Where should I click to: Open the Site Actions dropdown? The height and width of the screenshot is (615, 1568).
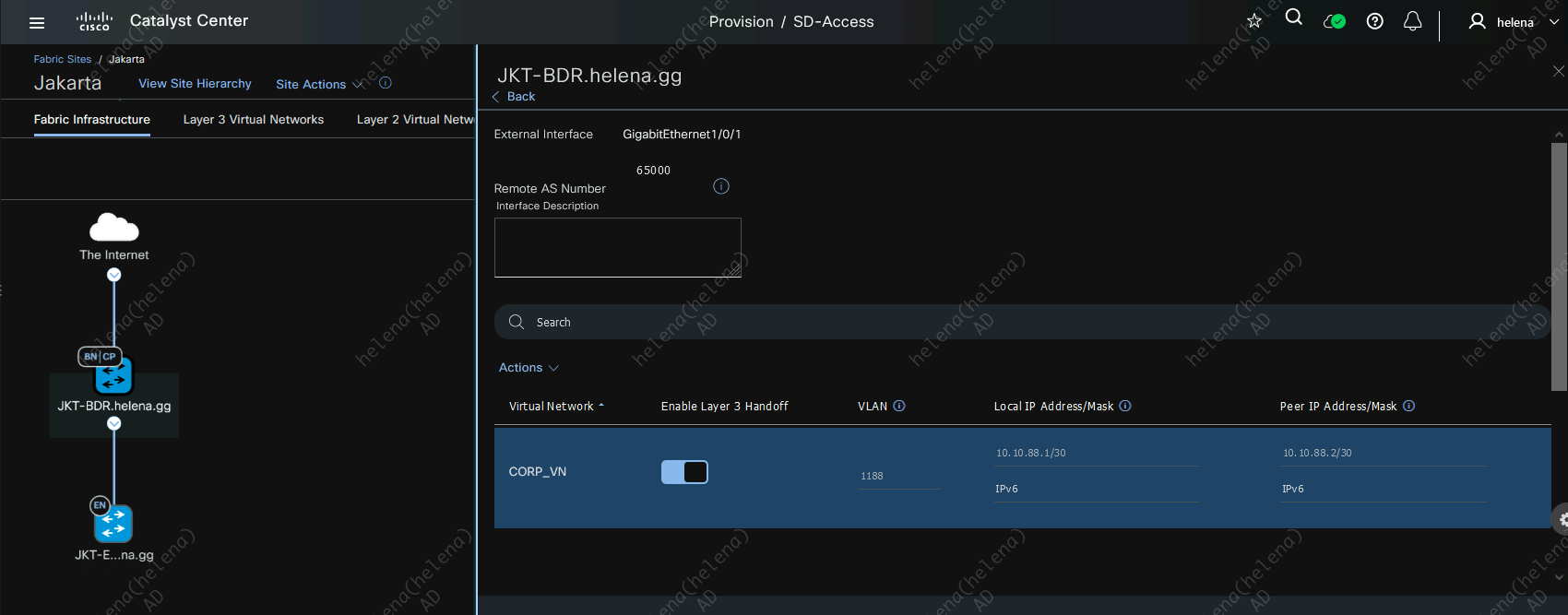coord(319,84)
